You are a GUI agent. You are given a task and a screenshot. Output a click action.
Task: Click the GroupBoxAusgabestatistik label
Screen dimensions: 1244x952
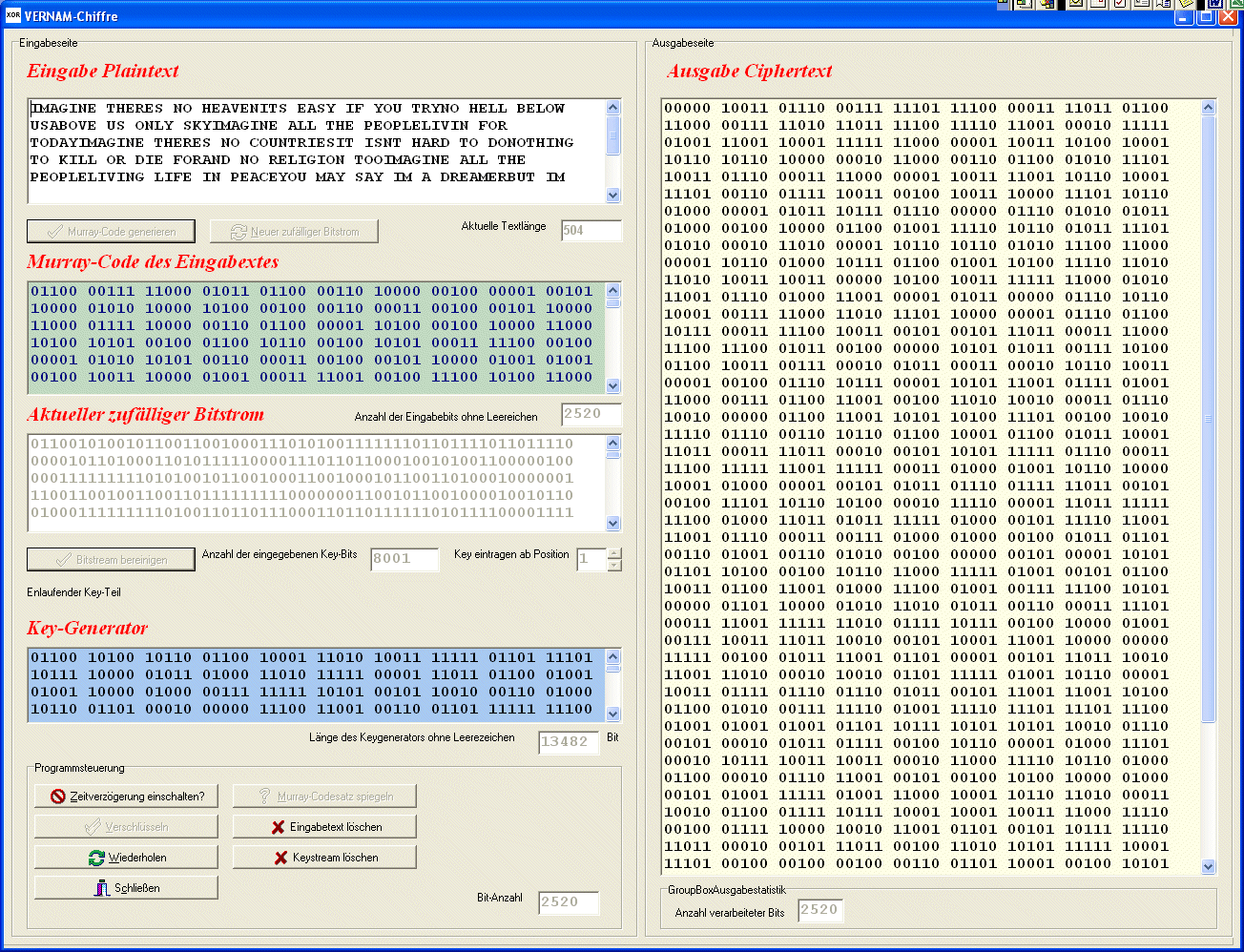(x=727, y=890)
